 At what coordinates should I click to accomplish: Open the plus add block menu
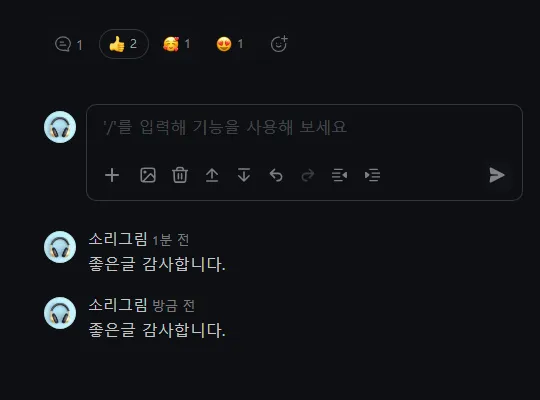112,175
